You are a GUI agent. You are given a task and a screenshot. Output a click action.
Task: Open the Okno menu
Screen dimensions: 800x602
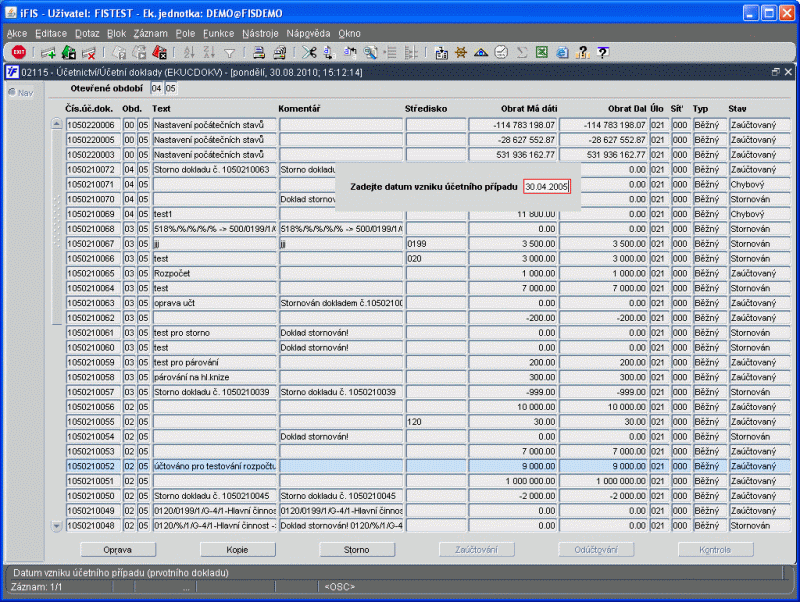click(x=349, y=33)
